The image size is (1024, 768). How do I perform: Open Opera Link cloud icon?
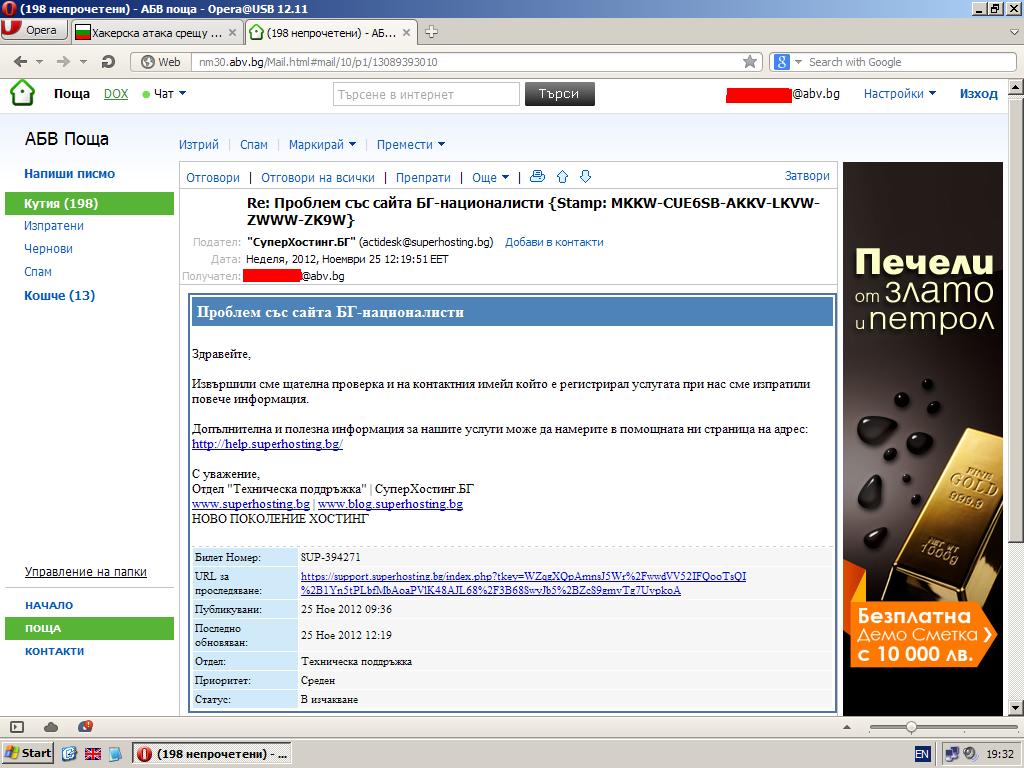pyautogui.click(x=51, y=727)
